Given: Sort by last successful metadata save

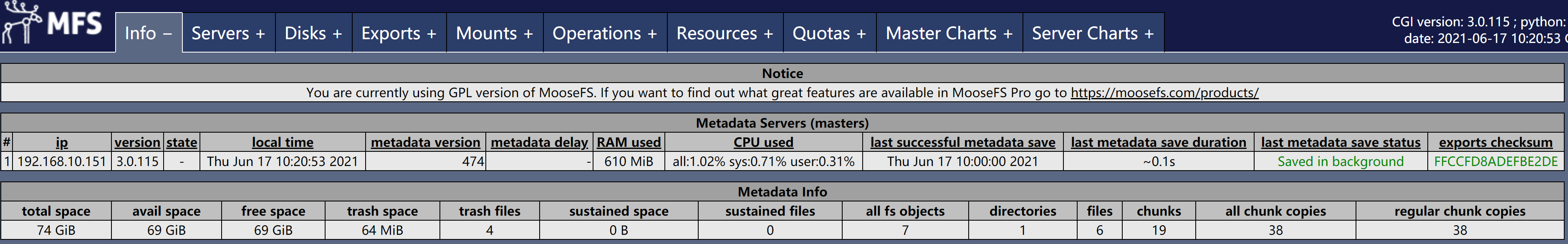Looking at the screenshot, I should 963,142.
